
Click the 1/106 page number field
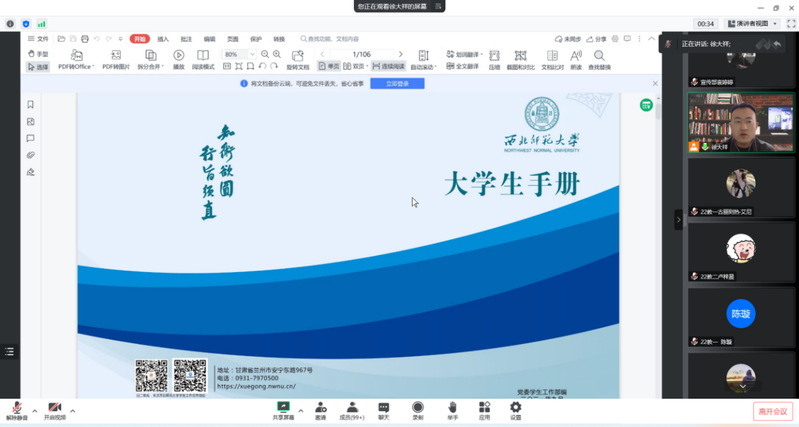[x=361, y=54]
